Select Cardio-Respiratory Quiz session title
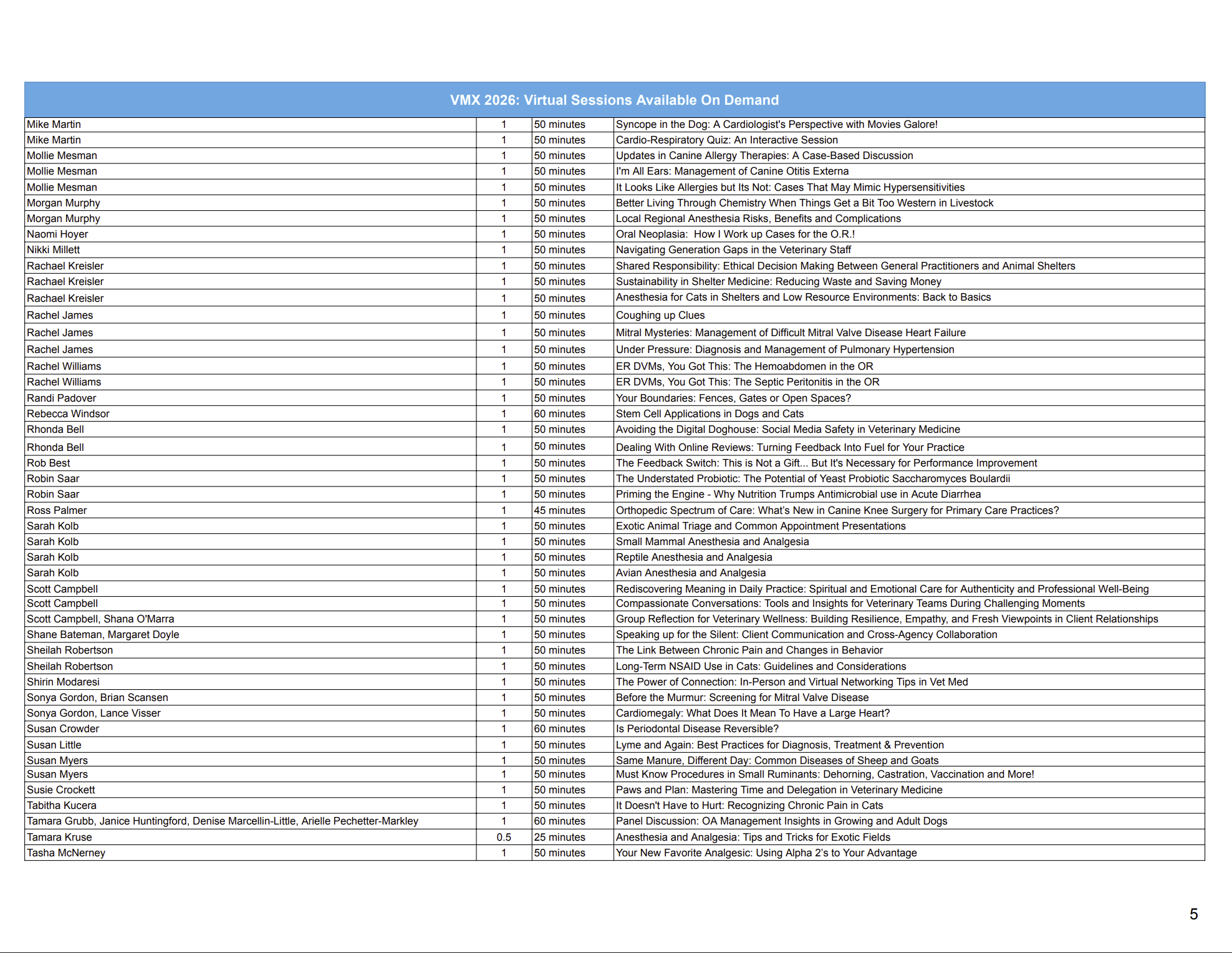 (726, 140)
